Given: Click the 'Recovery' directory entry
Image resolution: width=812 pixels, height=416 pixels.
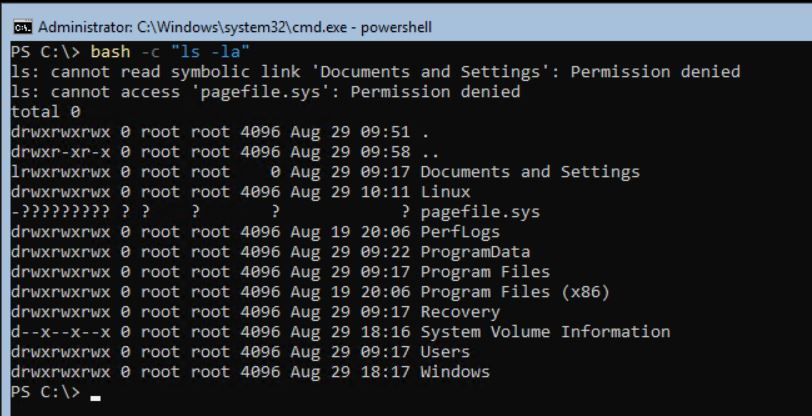Looking at the screenshot, I should click(x=460, y=311).
